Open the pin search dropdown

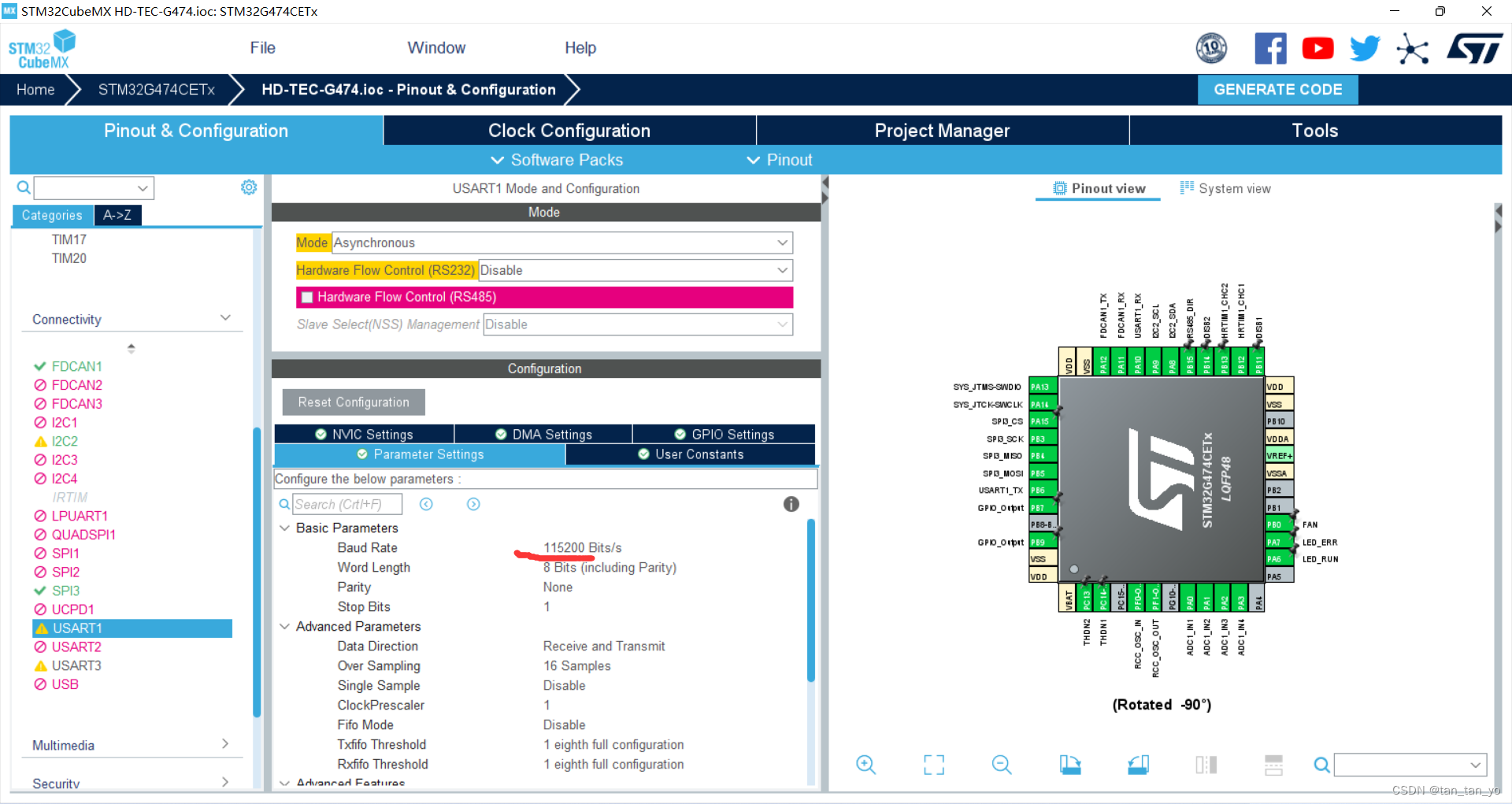click(1410, 765)
